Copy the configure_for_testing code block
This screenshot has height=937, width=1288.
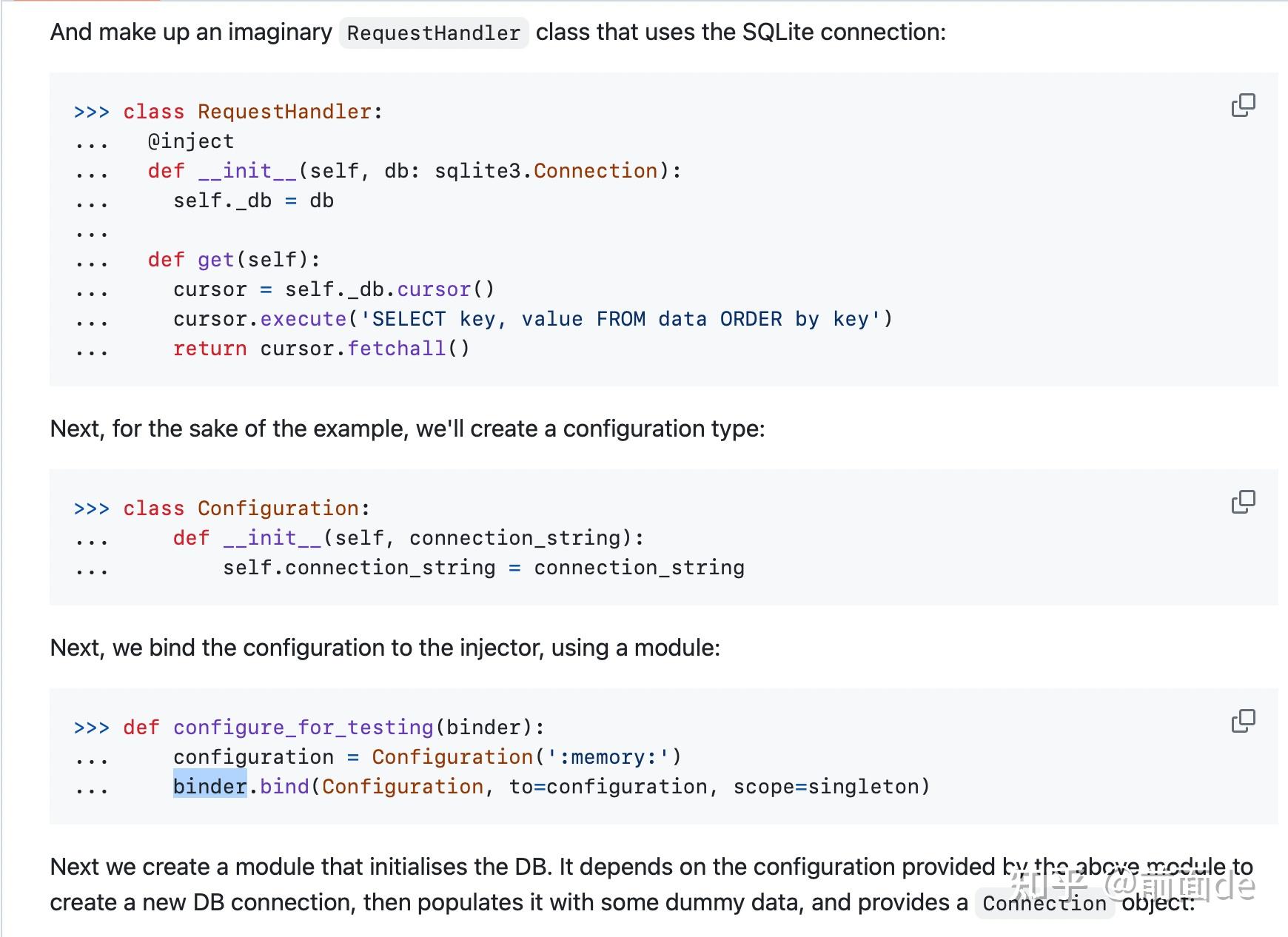[1243, 721]
